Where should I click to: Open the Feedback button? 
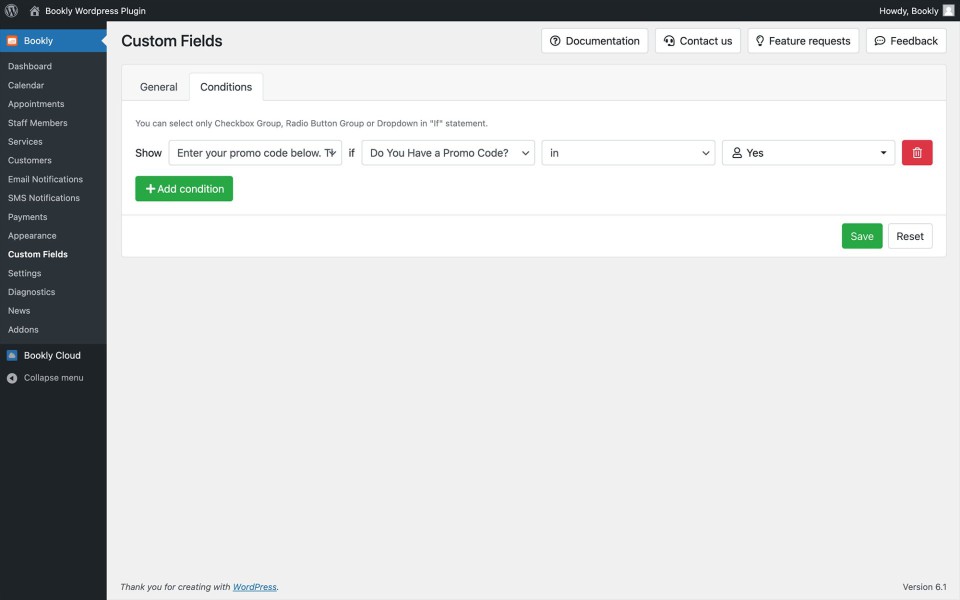coord(905,41)
